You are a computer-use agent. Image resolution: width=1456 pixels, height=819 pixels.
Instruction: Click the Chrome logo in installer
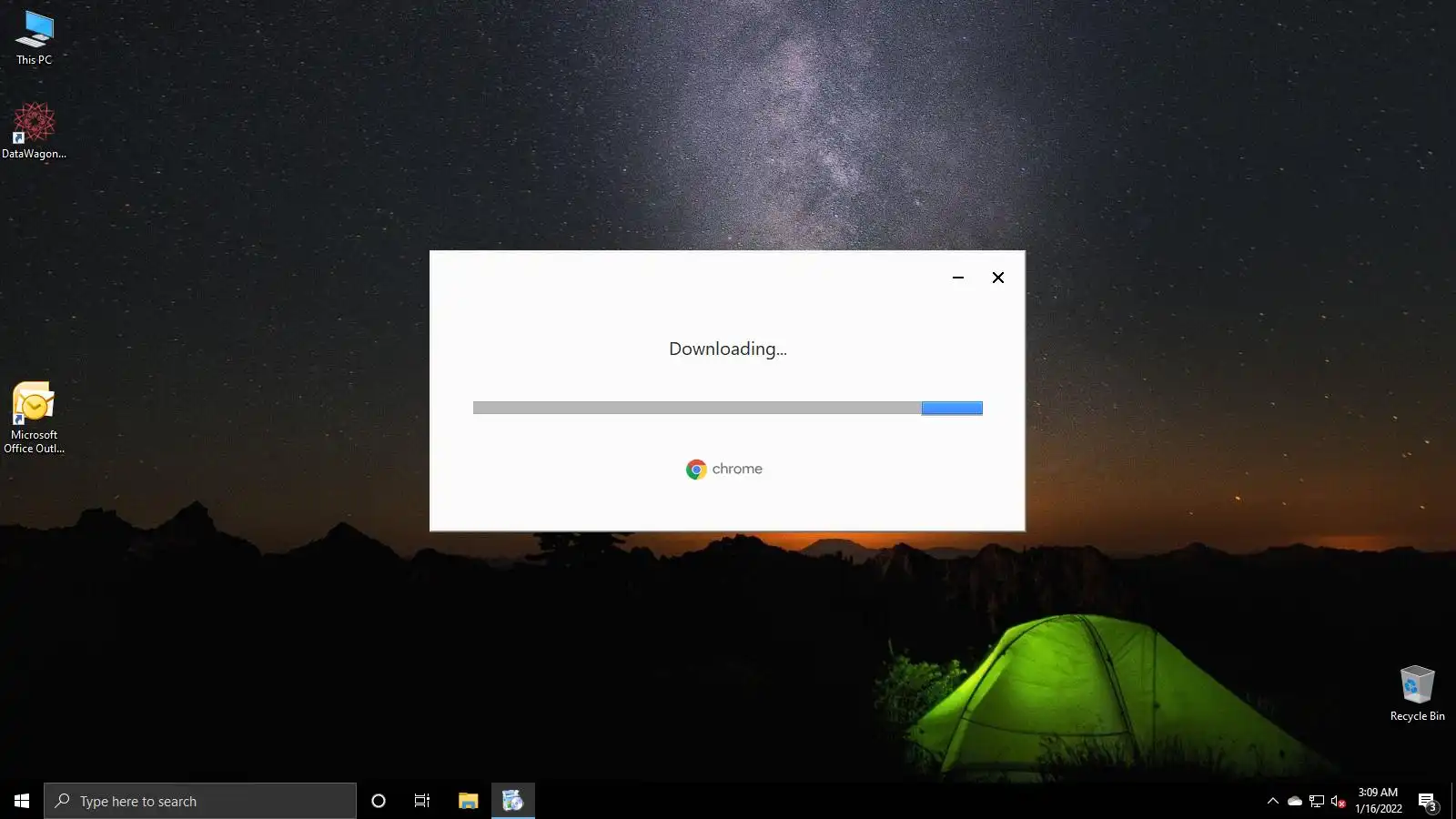click(696, 470)
